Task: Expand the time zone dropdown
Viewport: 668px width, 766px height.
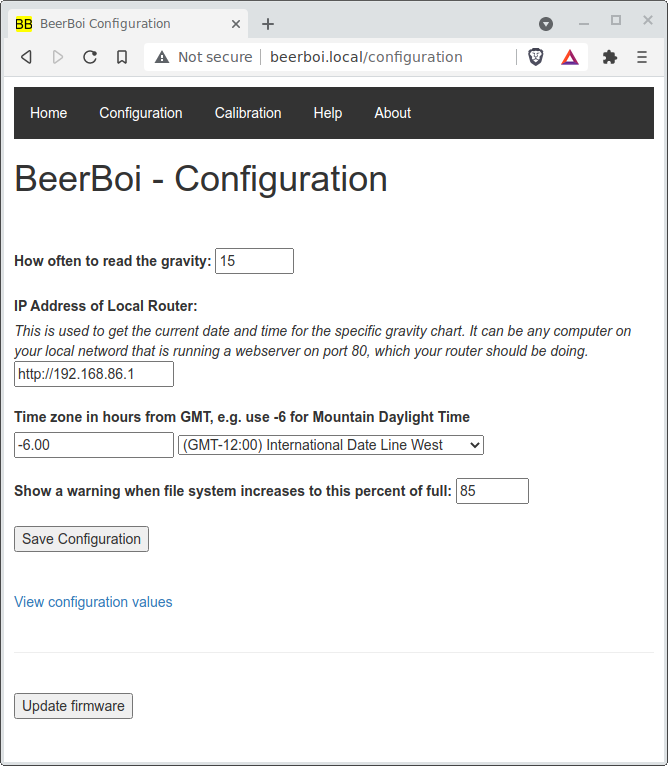Action: [331, 445]
